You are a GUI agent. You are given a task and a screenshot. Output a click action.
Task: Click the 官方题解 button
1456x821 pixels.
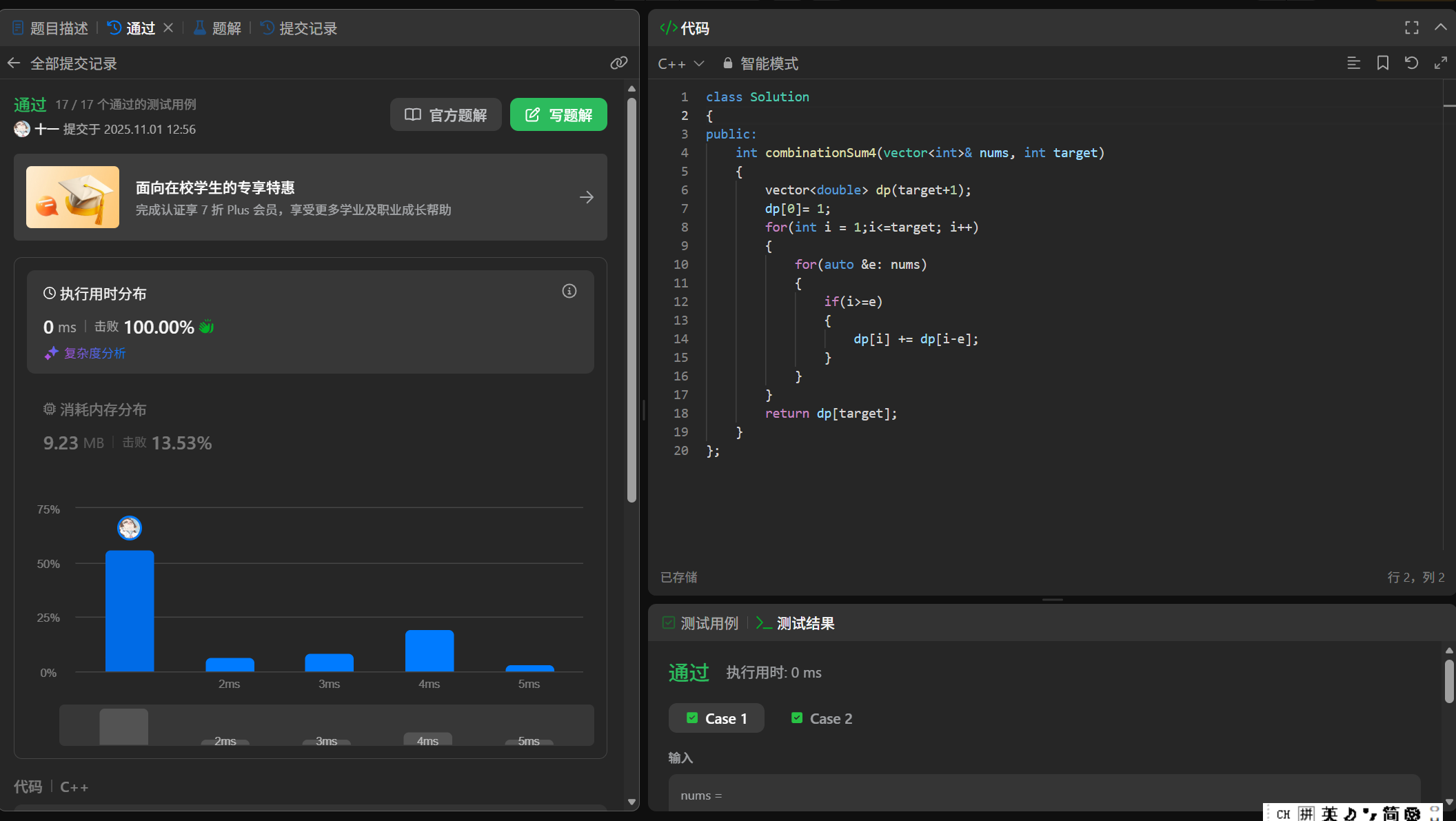pyautogui.click(x=445, y=114)
